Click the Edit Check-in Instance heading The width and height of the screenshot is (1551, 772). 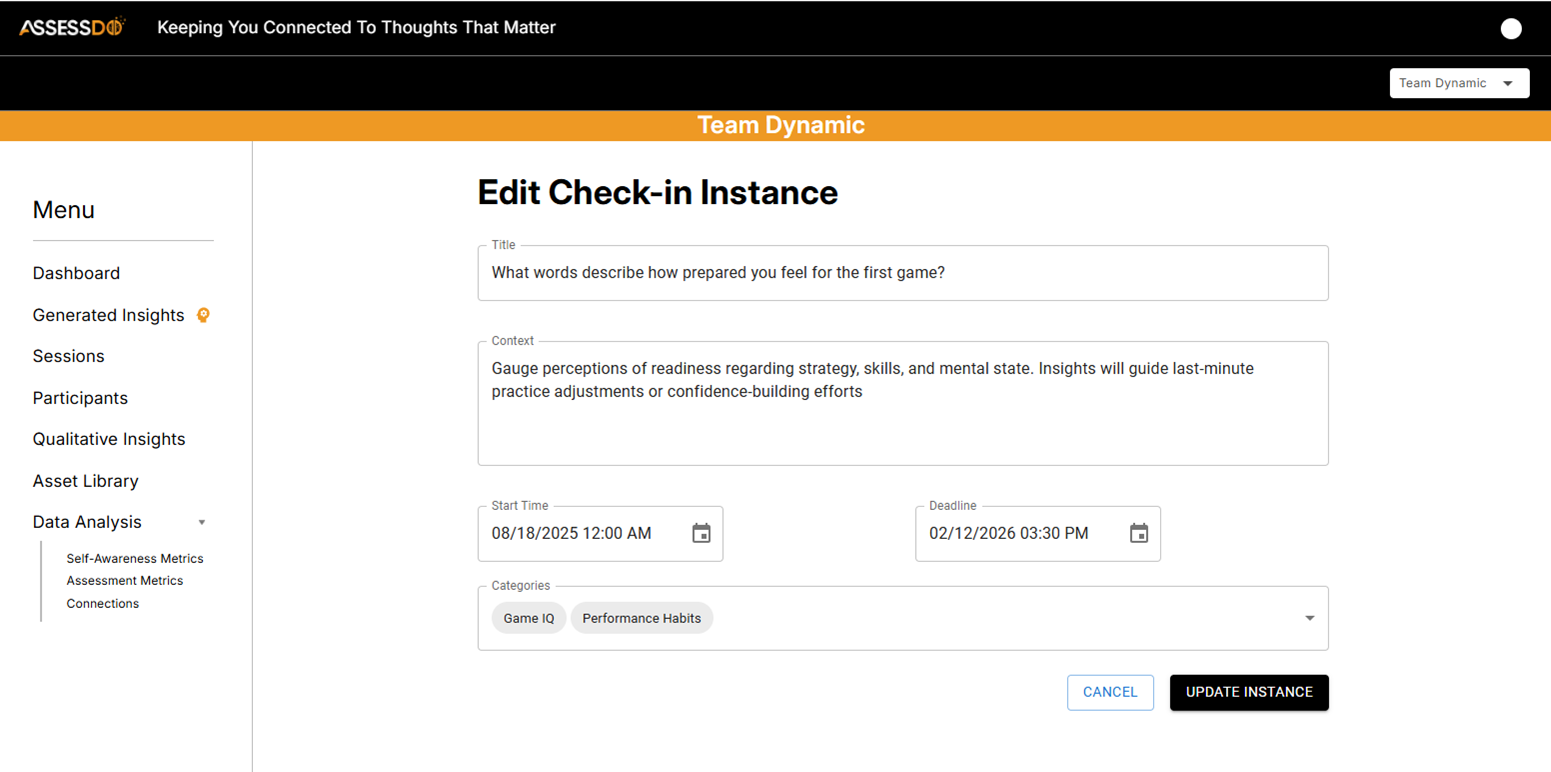(x=658, y=192)
